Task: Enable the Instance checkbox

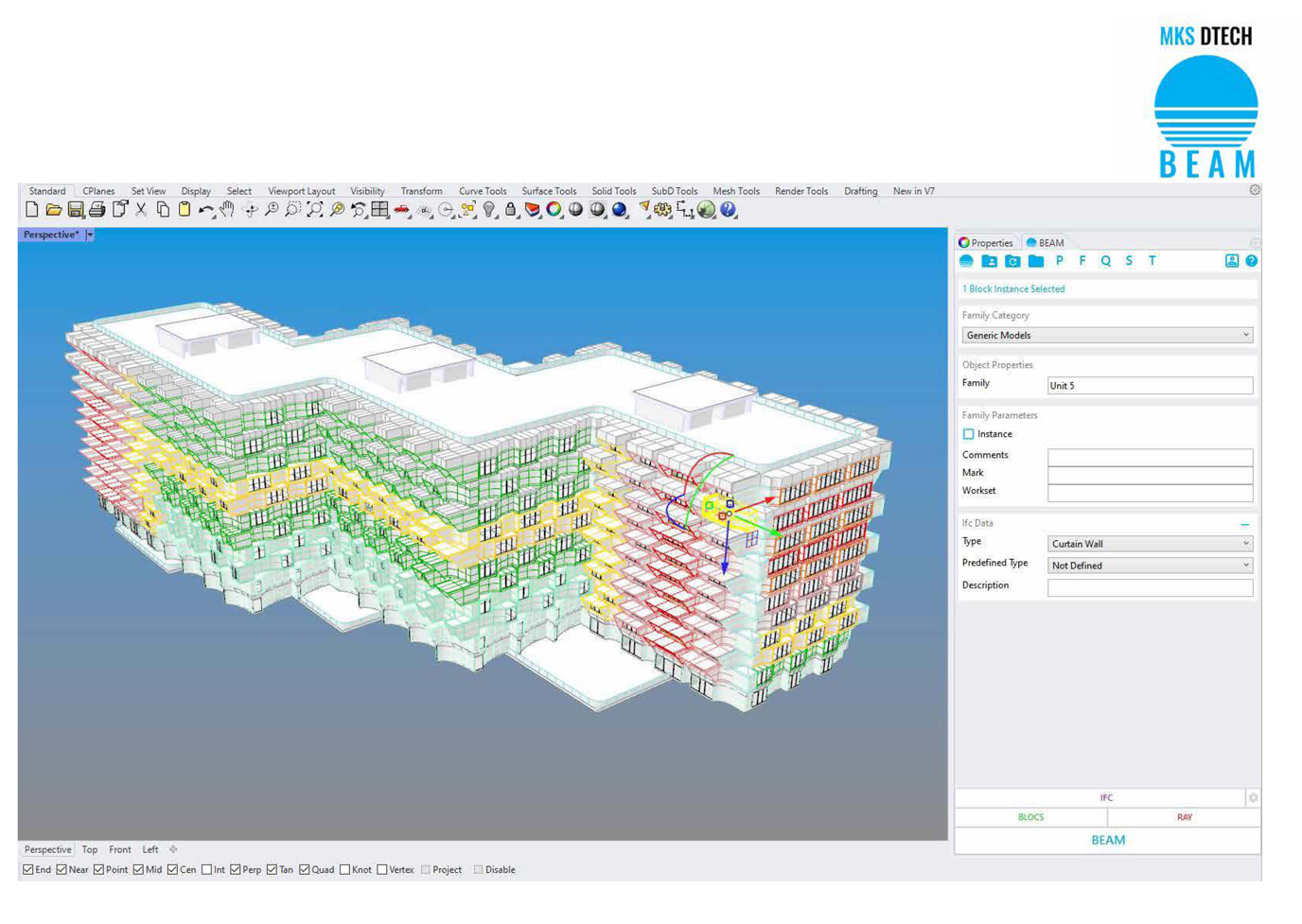Action: pos(968,434)
